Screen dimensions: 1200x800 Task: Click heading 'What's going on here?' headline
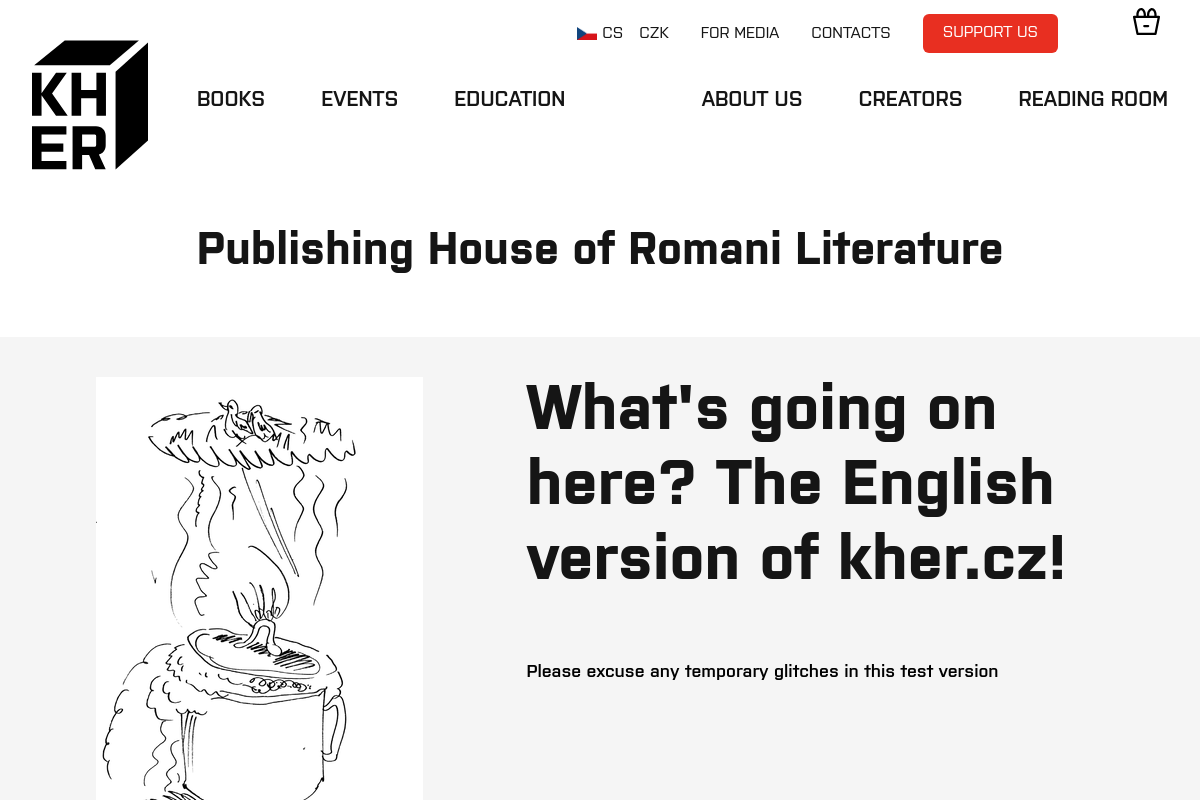pyautogui.click(x=796, y=483)
